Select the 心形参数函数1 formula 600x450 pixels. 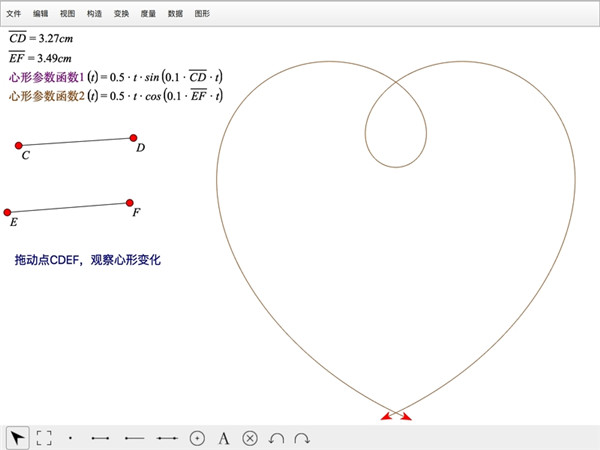pos(116,77)
